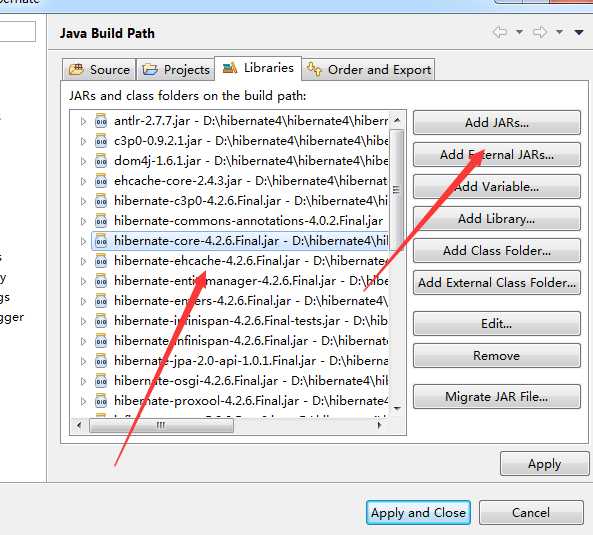
Task: Click the hibernate-proxool-4.2.6.Final.jar file icon
Action: point(101,401)
